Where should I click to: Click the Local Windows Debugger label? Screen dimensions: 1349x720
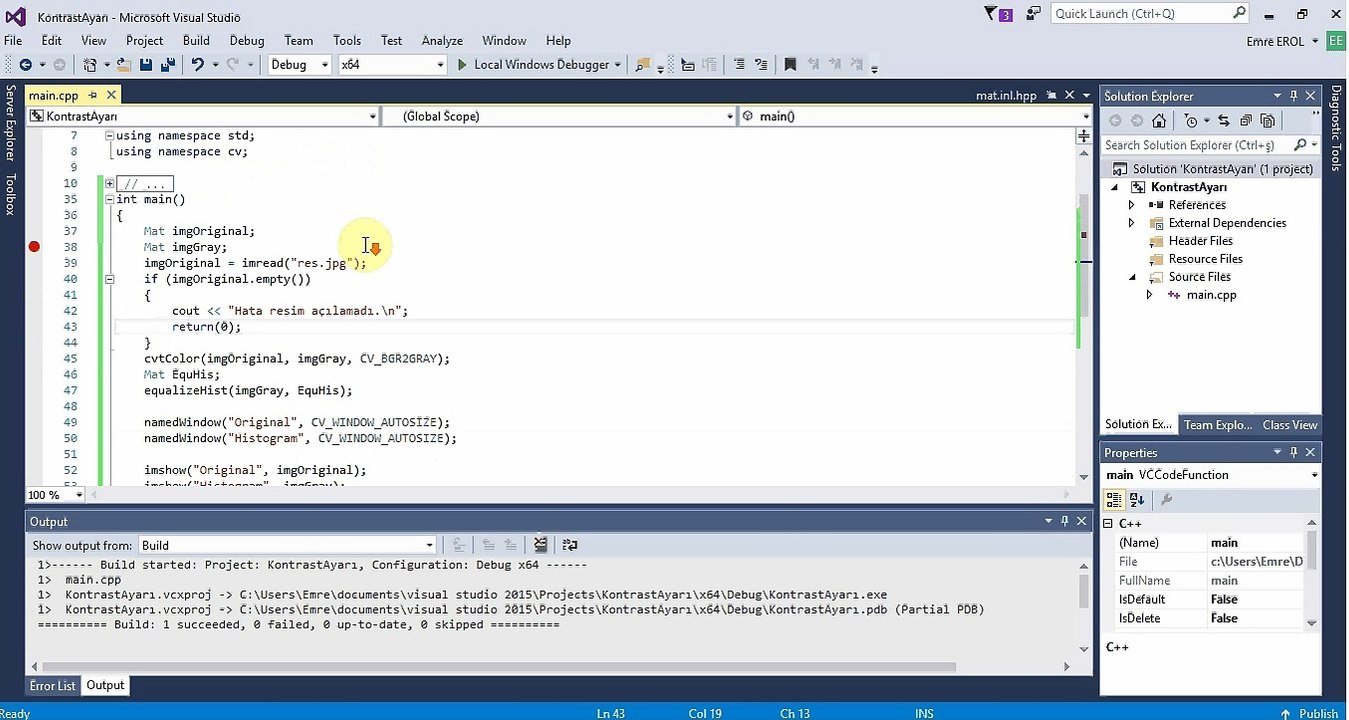point(541,65)
